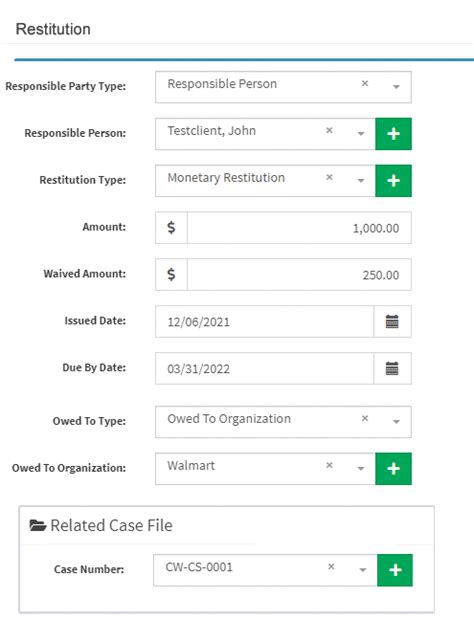The width and height of the screenshot is (474, 642).
Task: Clear the CW-CS-0001 case number
Action: coord(331,567)
